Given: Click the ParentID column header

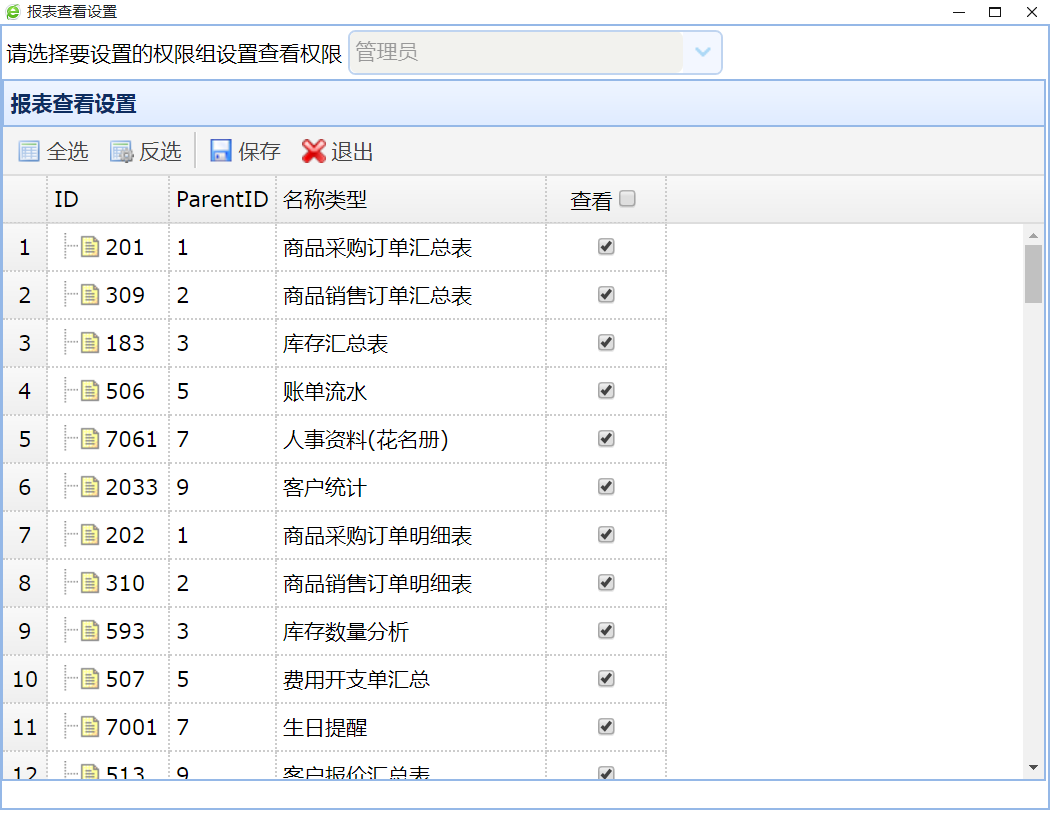Looking at the screenshot, I should [222, 199].
